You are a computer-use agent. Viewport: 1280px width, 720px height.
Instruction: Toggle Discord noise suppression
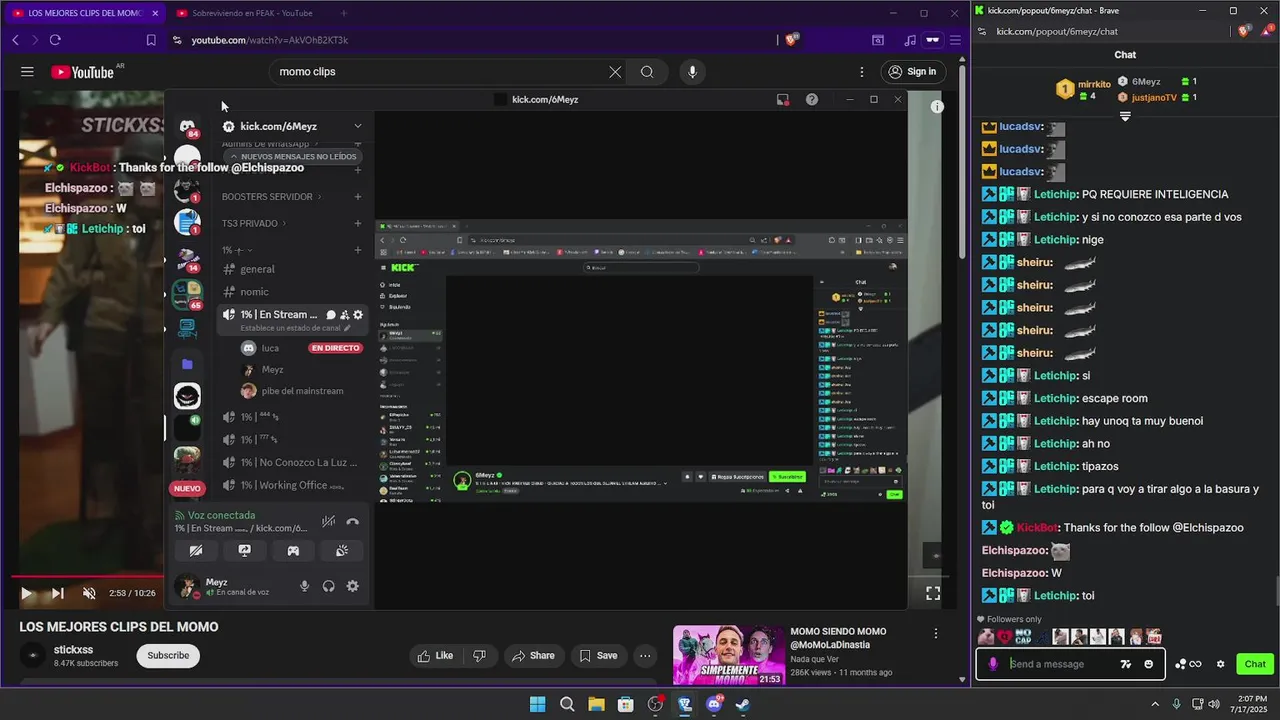coord(328,521)
